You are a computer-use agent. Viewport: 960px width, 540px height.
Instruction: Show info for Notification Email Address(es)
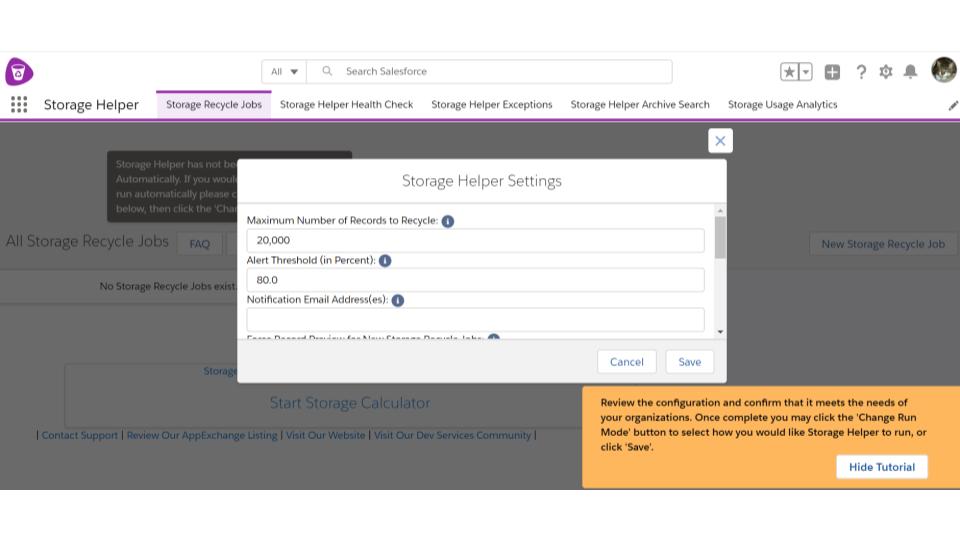tap(397, 300)
